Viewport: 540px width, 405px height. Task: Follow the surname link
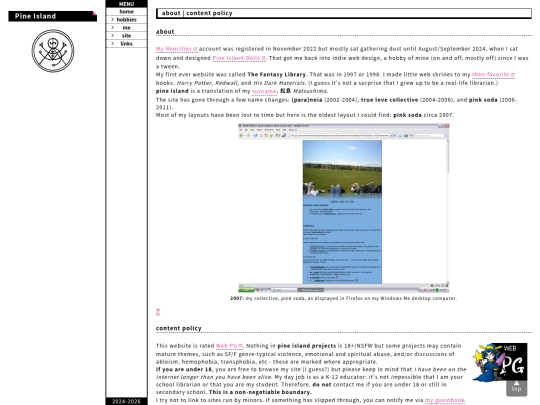[264, 91]
